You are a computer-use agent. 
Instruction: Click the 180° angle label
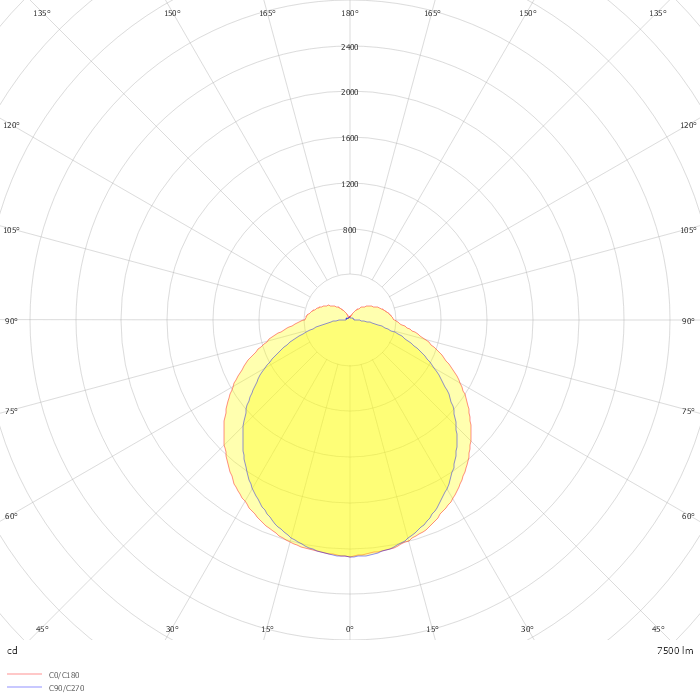coord(350,13)
